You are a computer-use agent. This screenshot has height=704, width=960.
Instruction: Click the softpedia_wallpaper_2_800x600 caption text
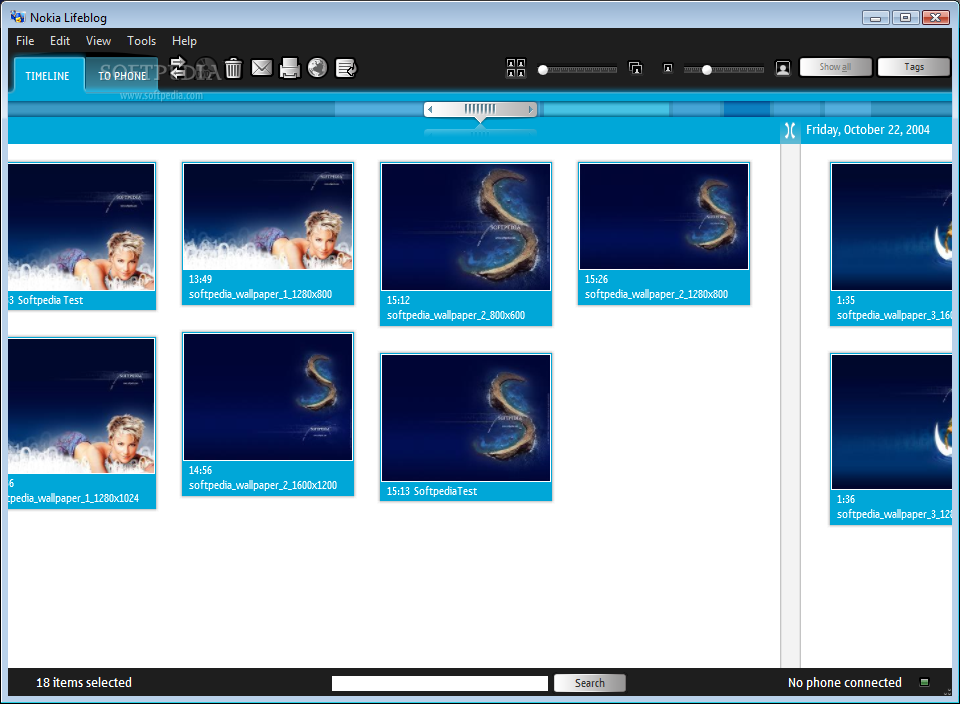coord(456,315)
